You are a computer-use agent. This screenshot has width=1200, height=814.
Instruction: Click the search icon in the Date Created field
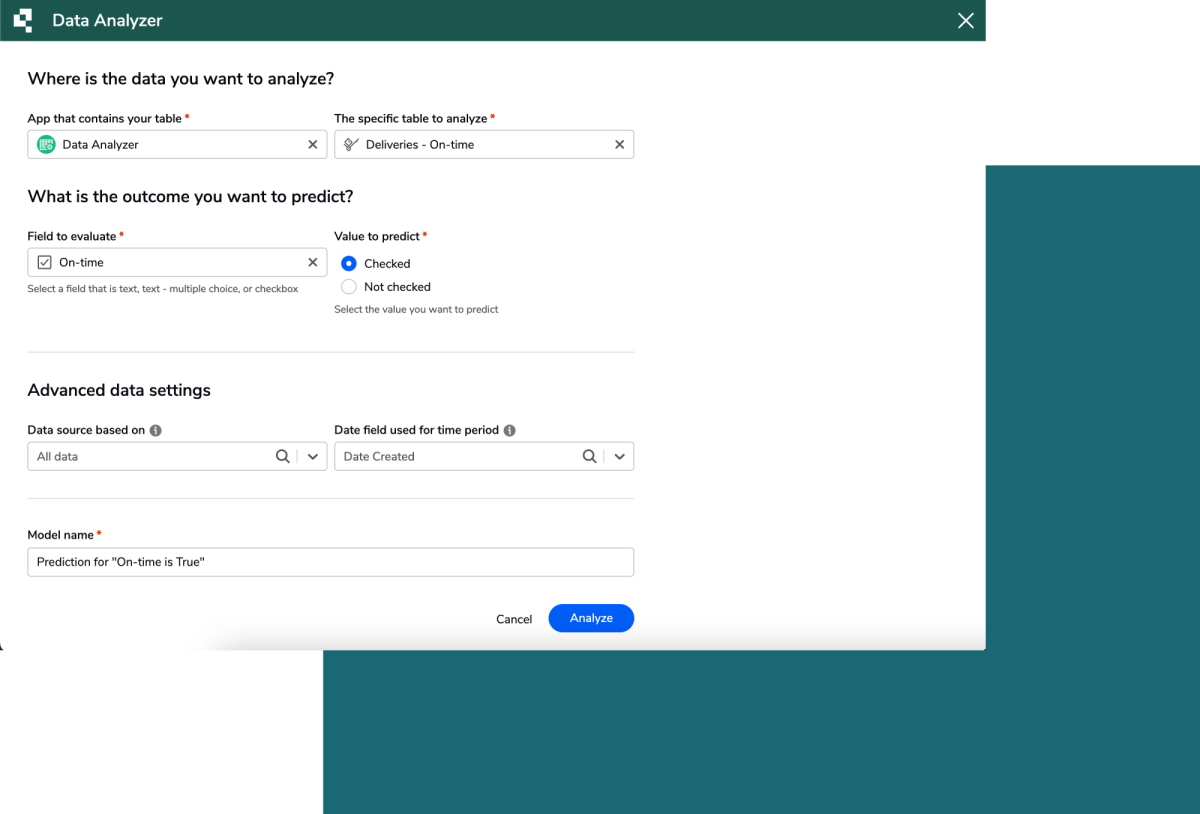[x=589, y=456]
